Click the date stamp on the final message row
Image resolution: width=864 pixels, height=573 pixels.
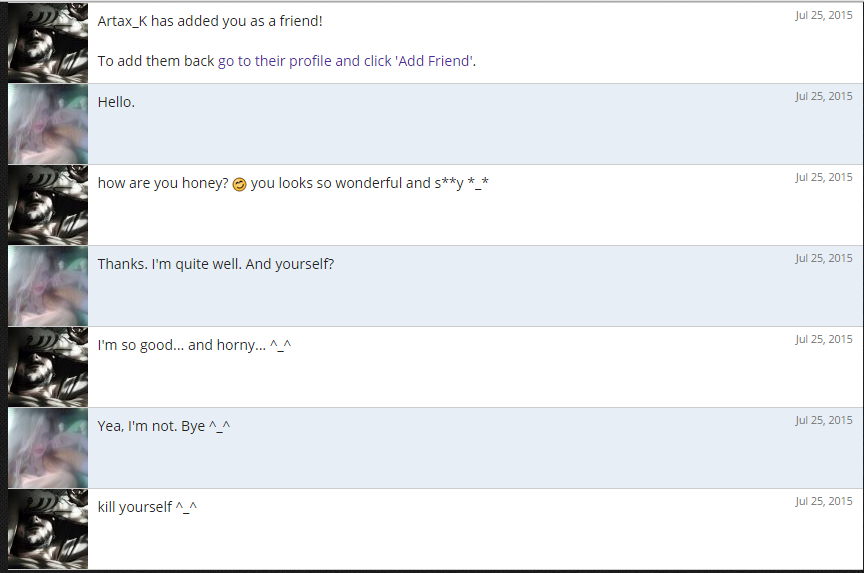pyautogui.click(x=824, y=501)
